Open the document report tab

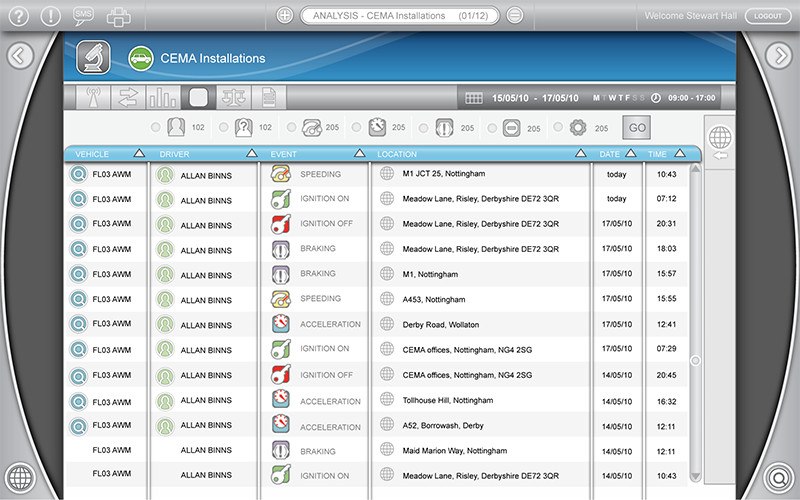[x=269, y=97]
